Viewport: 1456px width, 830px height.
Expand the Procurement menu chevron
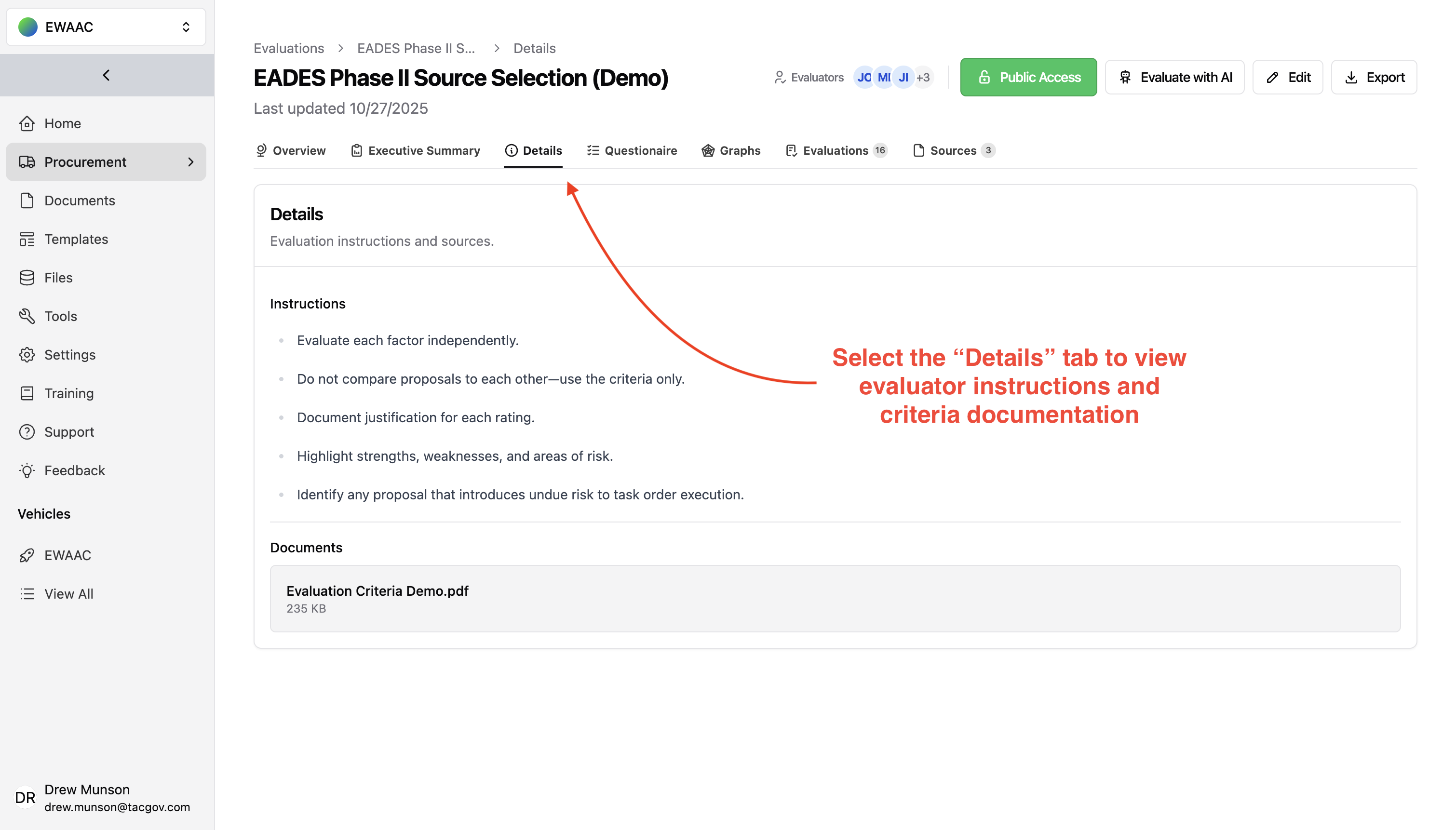pos(190,162)
